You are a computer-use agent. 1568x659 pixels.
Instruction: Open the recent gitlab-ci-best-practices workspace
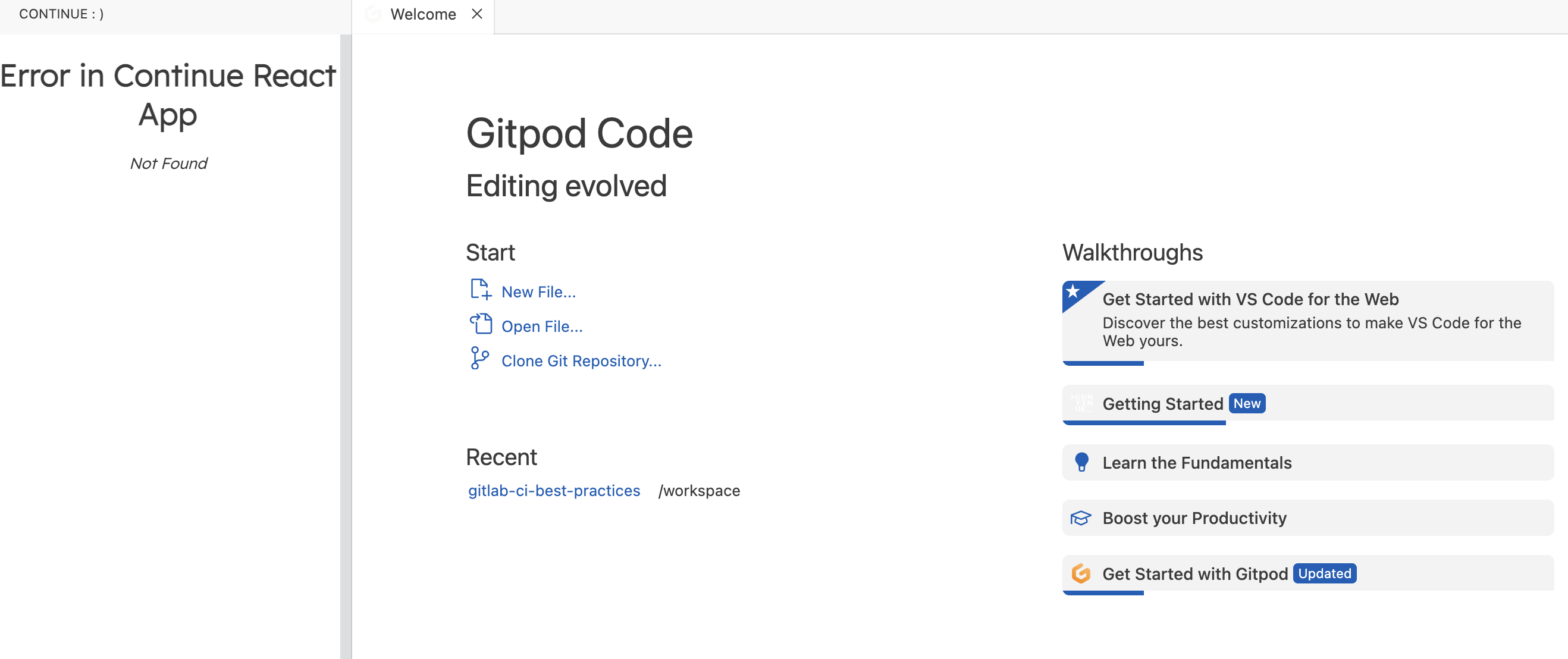click(x=554, y=491)
